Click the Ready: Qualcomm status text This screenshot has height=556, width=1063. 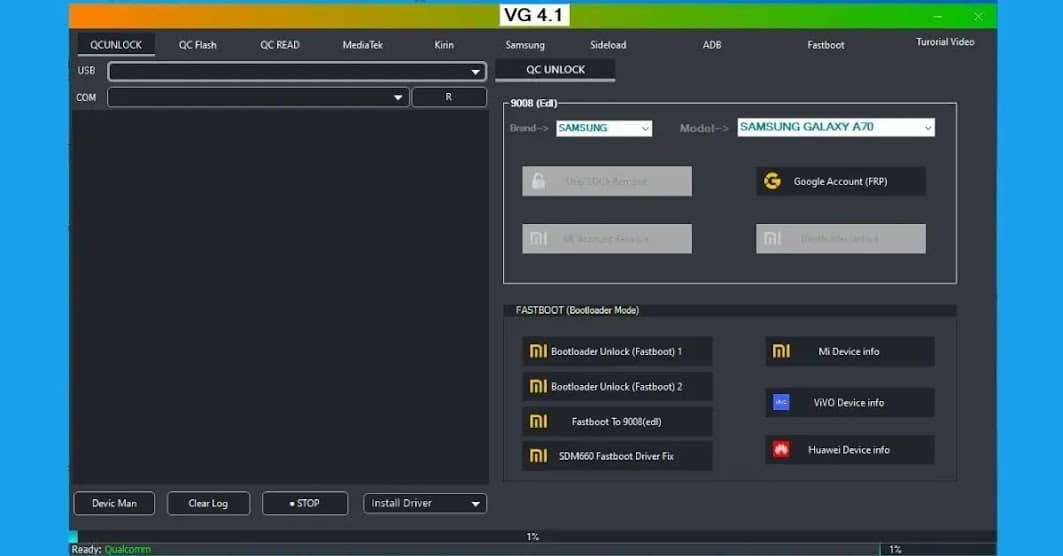point(111,549)
